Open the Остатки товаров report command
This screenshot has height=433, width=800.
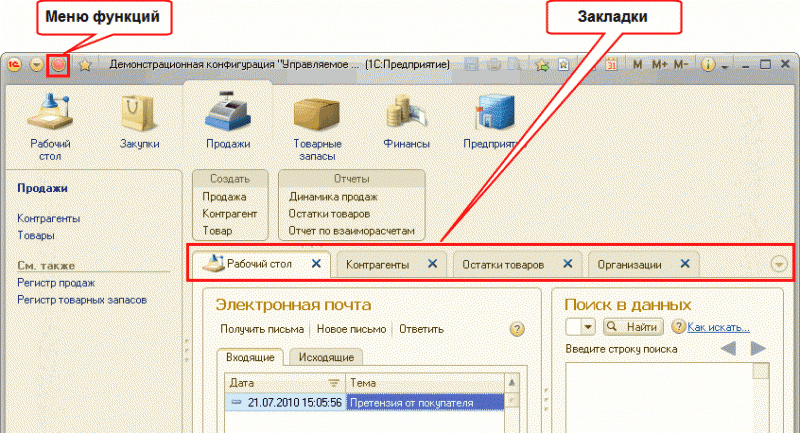329,214
